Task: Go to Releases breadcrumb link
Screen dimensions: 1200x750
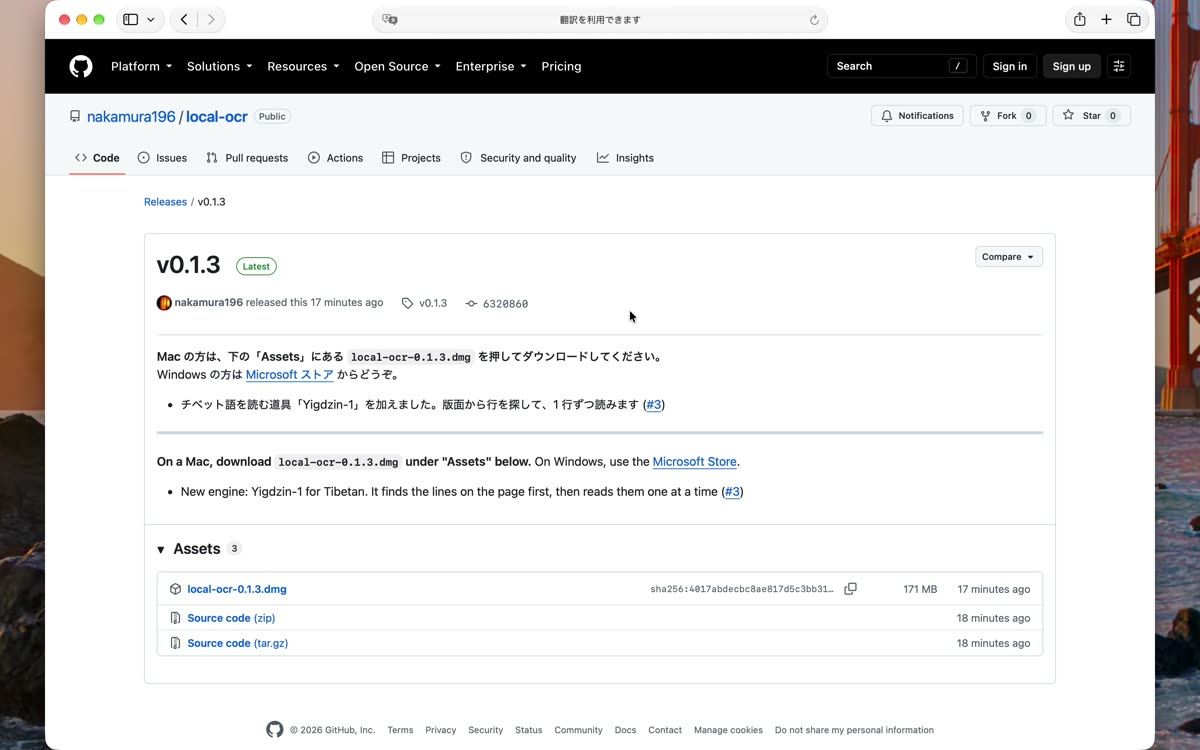Action: (x=165, y=202)
